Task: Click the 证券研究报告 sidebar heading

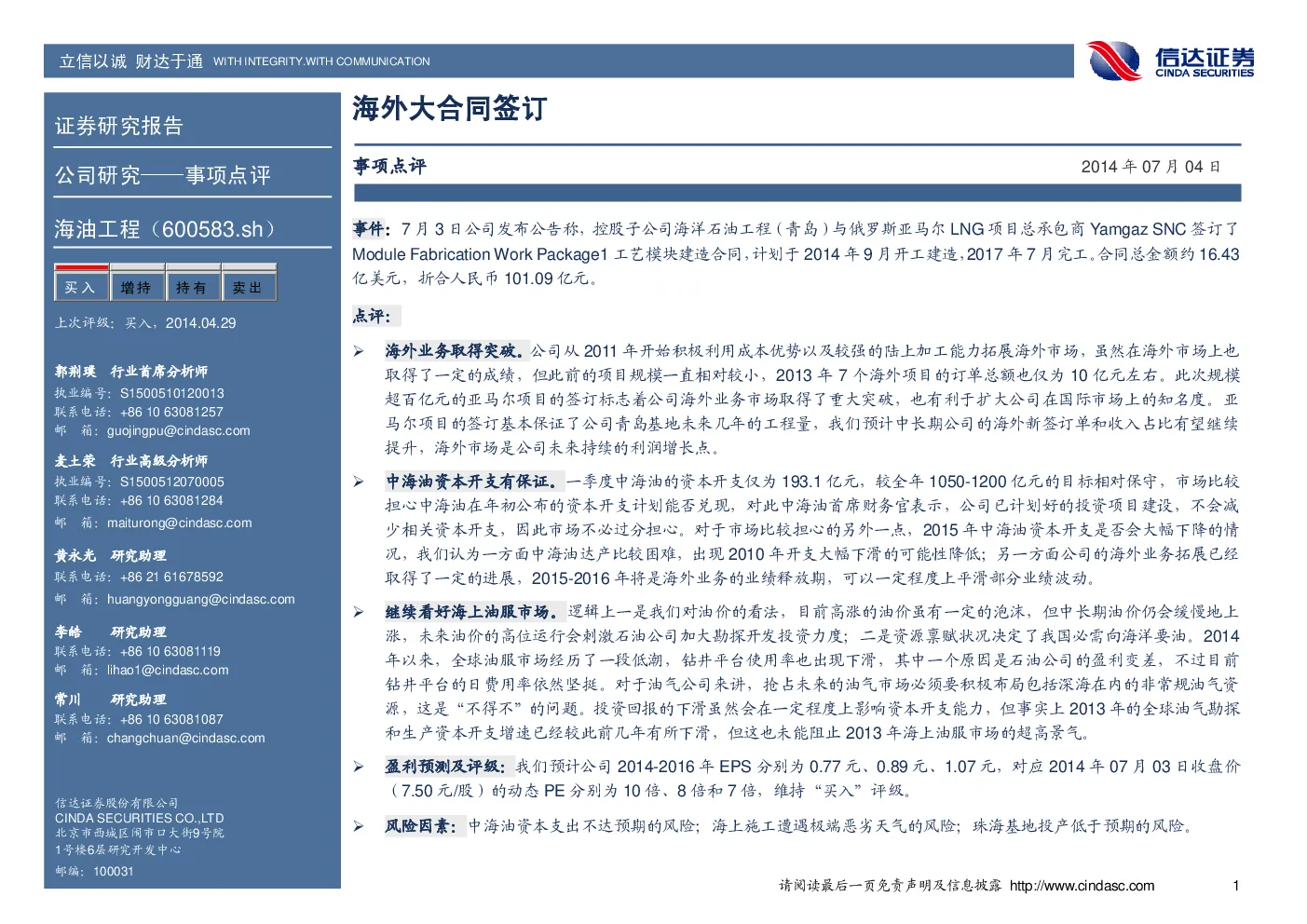Action: pyautogui.click(x=118, y=126)
